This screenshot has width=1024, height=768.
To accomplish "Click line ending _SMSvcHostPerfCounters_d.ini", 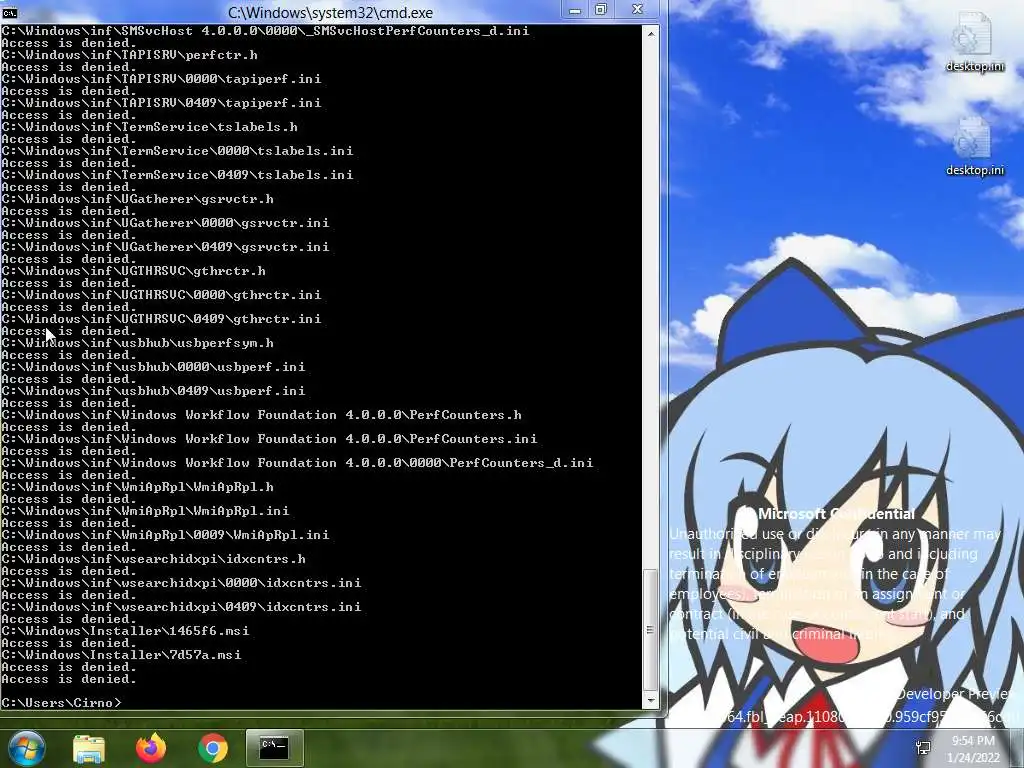I will click(x=265, y=31).
